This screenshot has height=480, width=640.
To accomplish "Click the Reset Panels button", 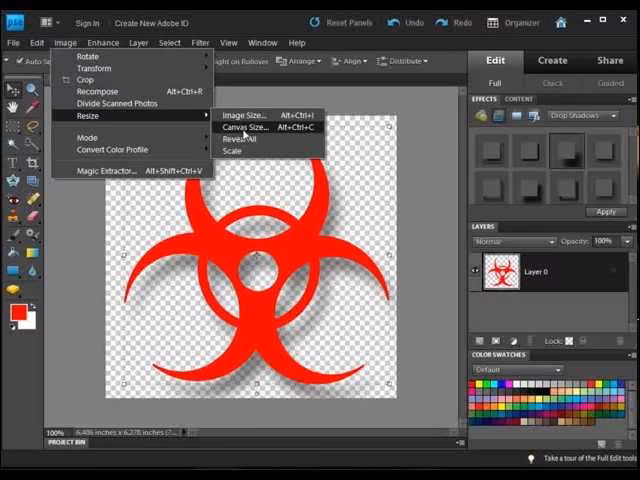I will click(341, 23).
